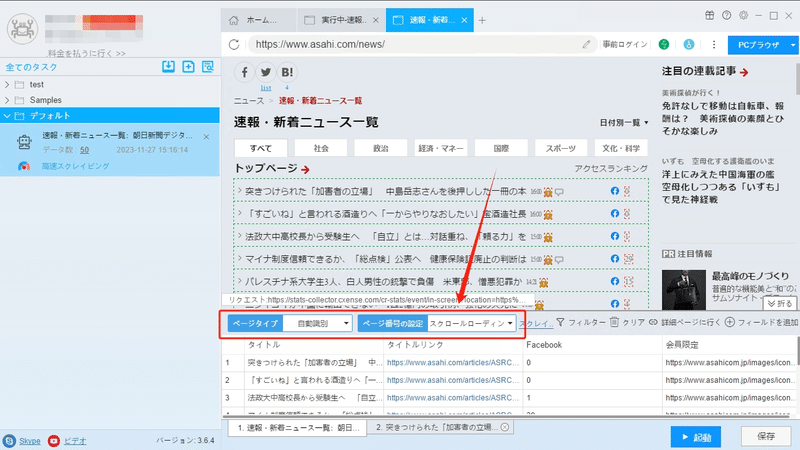Click the クリア trash icon
Screen dimensions: 800x450
point(614,322)
